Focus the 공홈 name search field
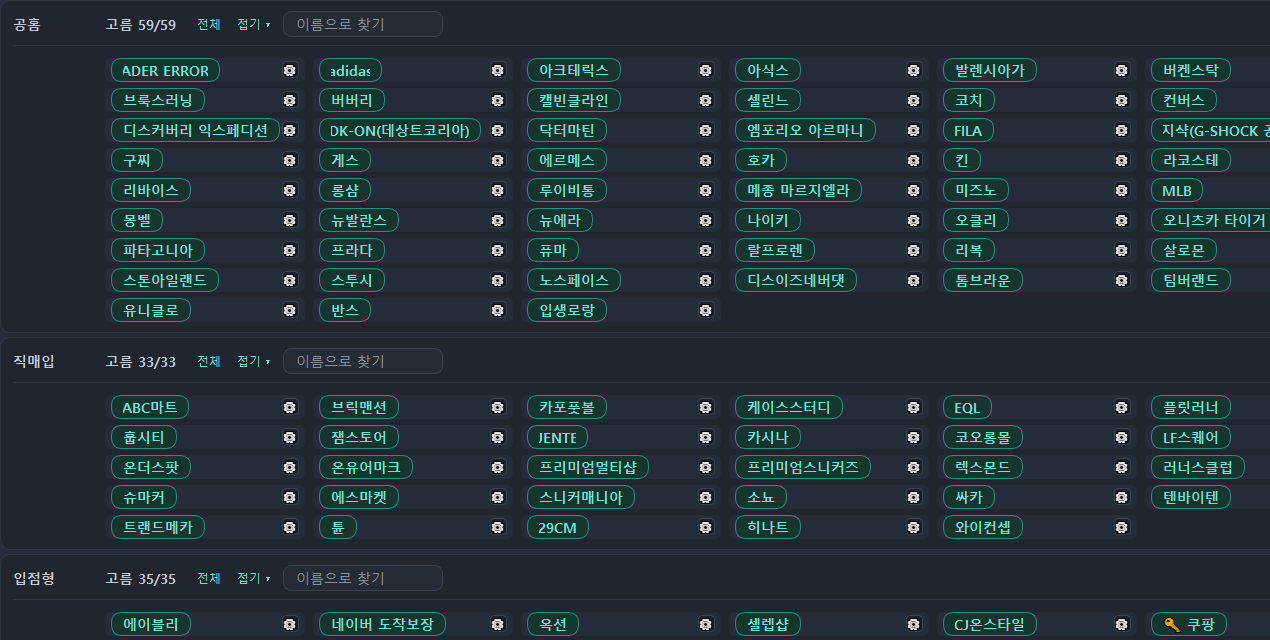 [x=363, y=24]
